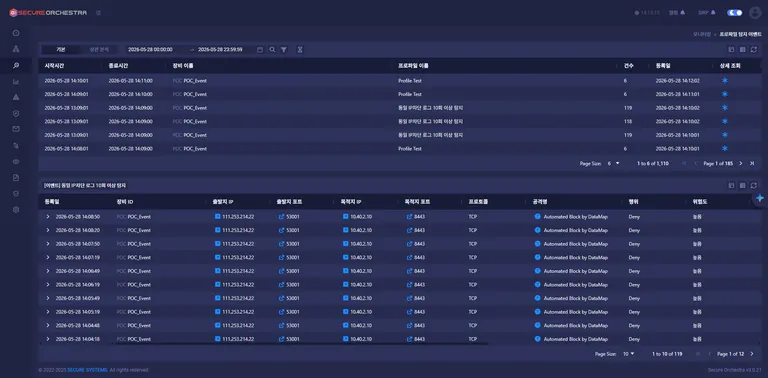The height and width of the screenshot is (378, 768).
Task: Jump to last page of 185
Action: point(752,164)
